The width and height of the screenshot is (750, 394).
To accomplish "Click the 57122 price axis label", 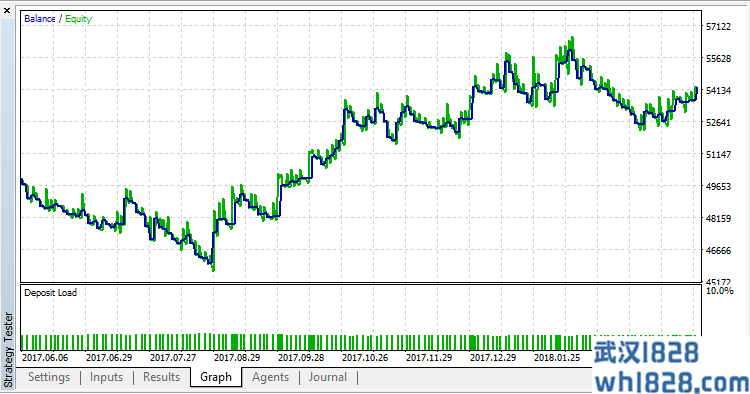I will point(718,27).
